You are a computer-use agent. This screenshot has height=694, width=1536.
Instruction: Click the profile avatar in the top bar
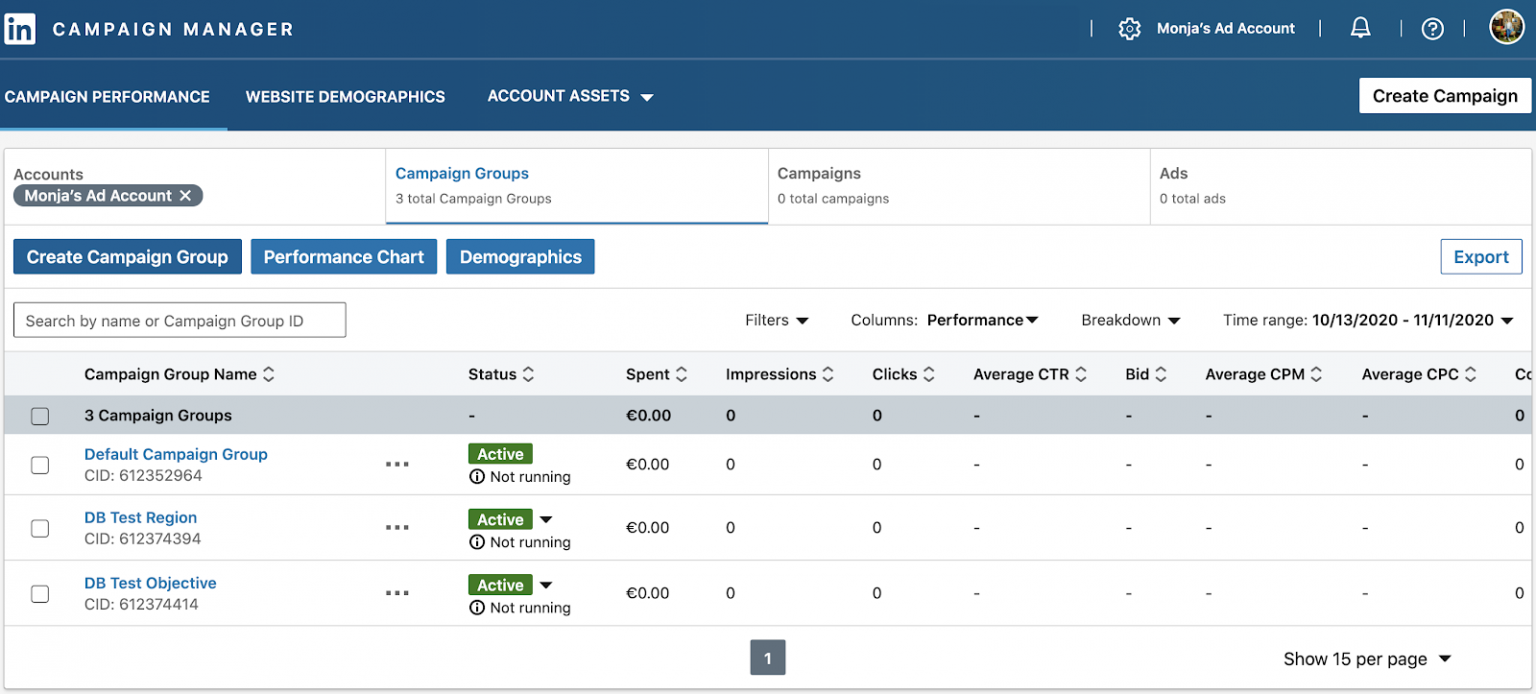(1506, 27)
